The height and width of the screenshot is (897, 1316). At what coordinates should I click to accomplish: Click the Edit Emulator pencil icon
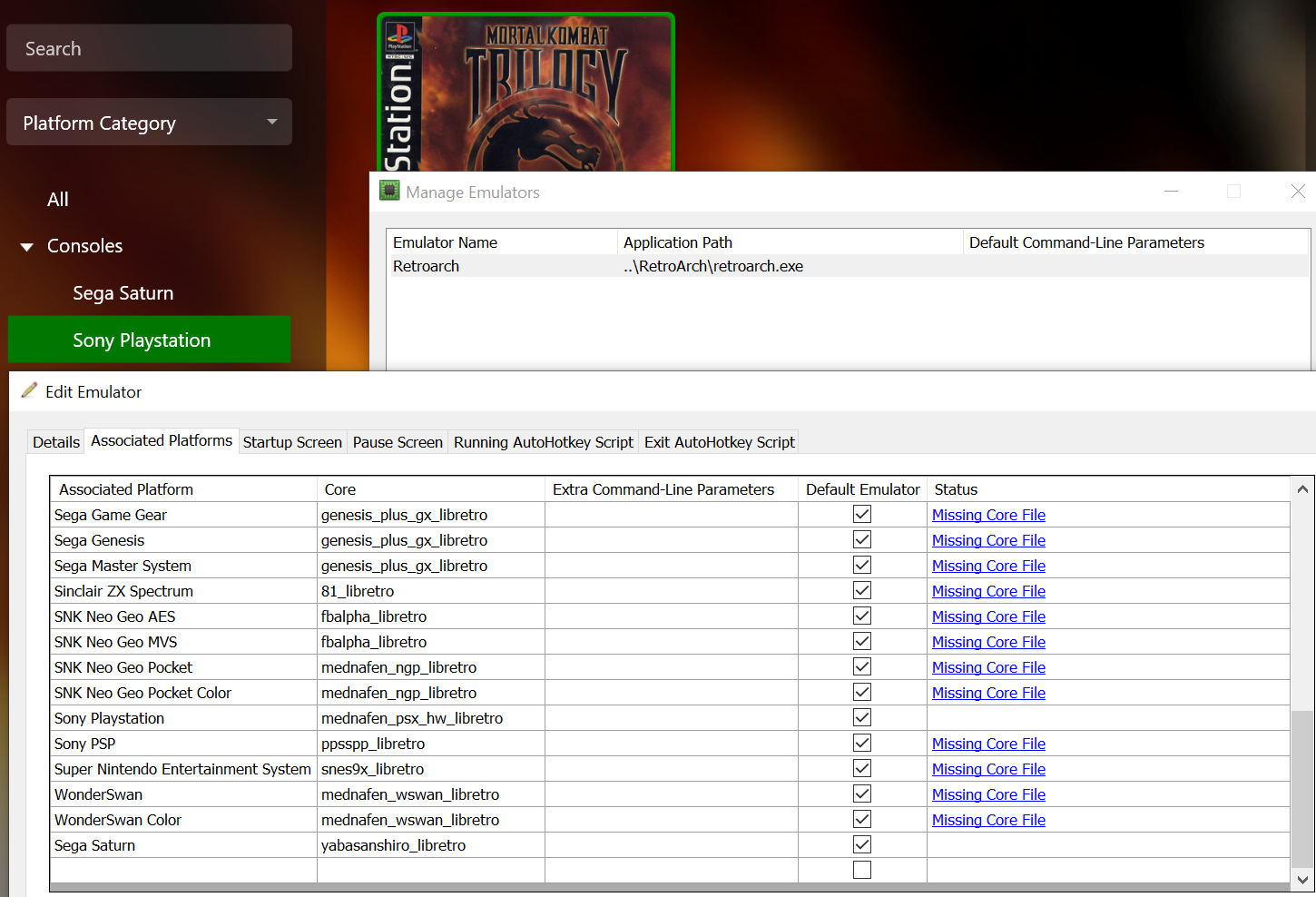tap(29, 390)
